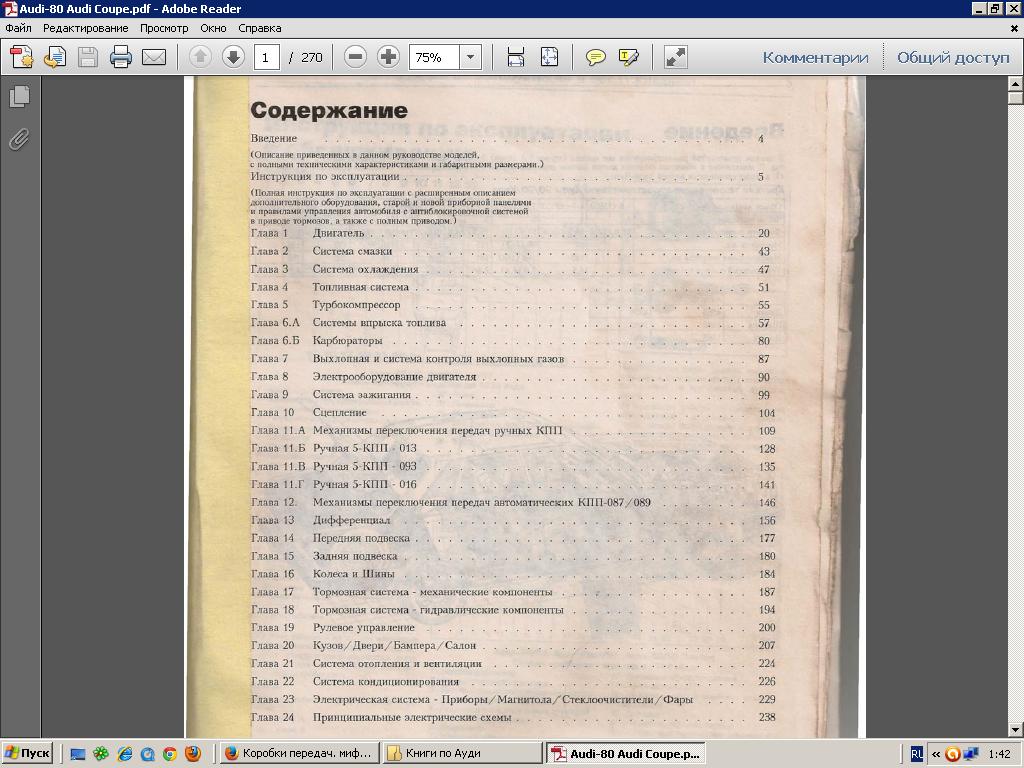The width and height of the screenshot is (1024, 768).
Task: Click the page number input field
Action: [266, 57]
